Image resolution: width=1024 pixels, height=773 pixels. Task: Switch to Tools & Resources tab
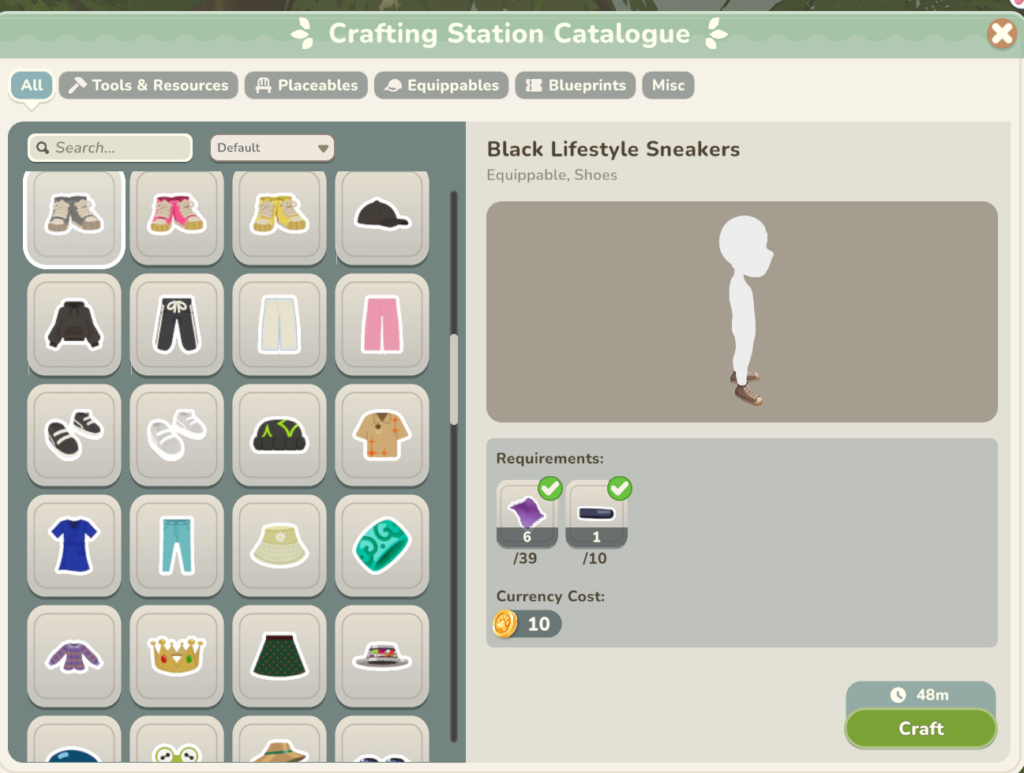149,86
